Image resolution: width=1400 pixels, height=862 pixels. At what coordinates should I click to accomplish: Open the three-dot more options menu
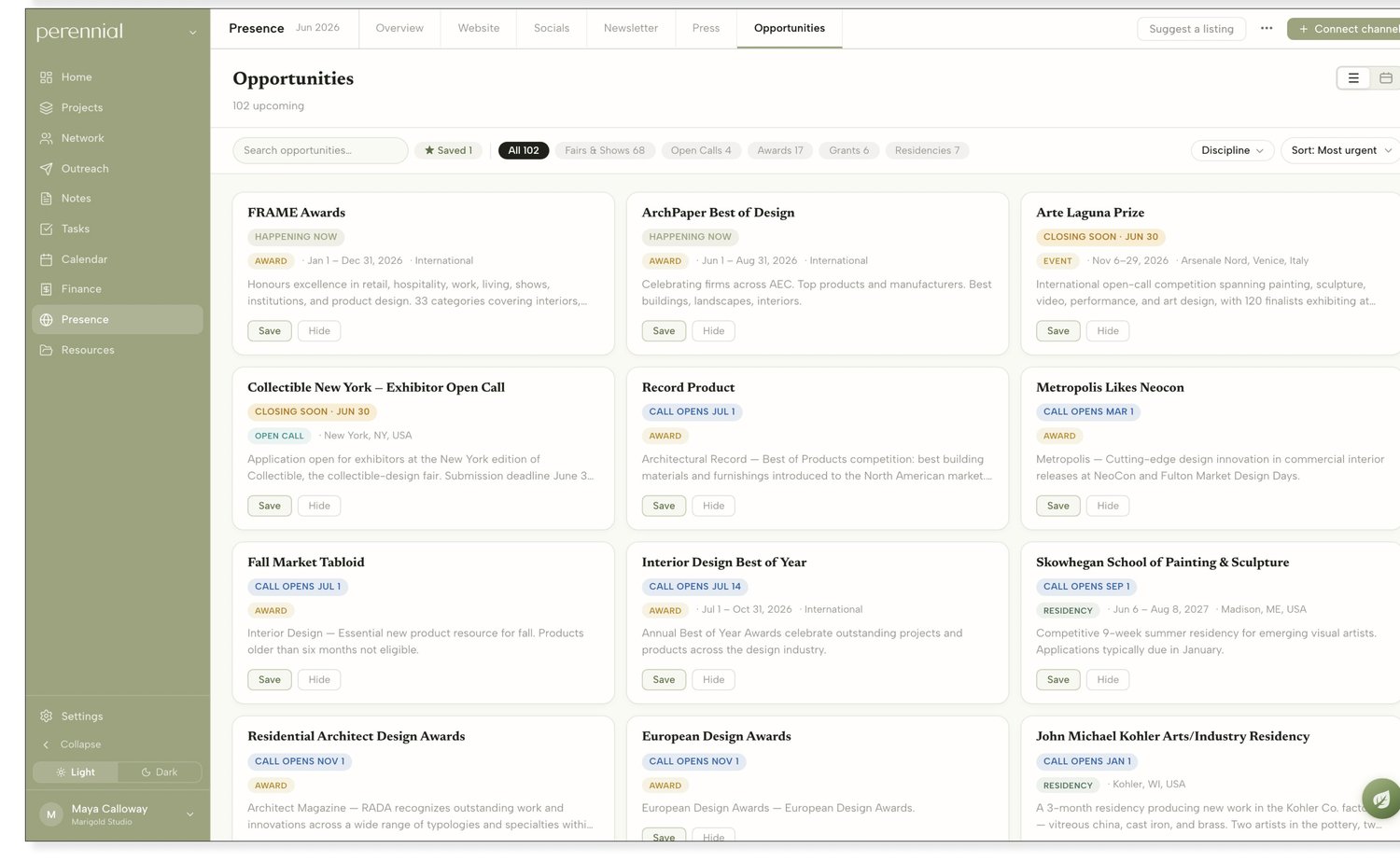[1267, 28]
